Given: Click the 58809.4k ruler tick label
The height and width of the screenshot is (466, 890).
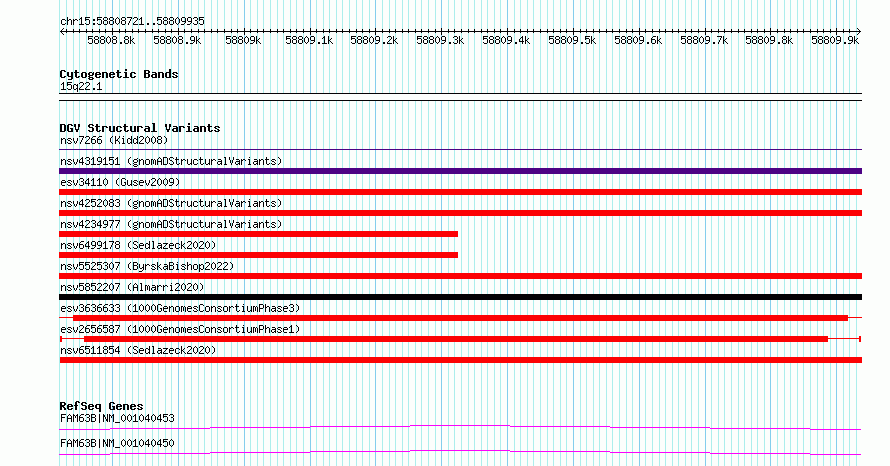Looking at the screenshot, I should pos(506,40).
